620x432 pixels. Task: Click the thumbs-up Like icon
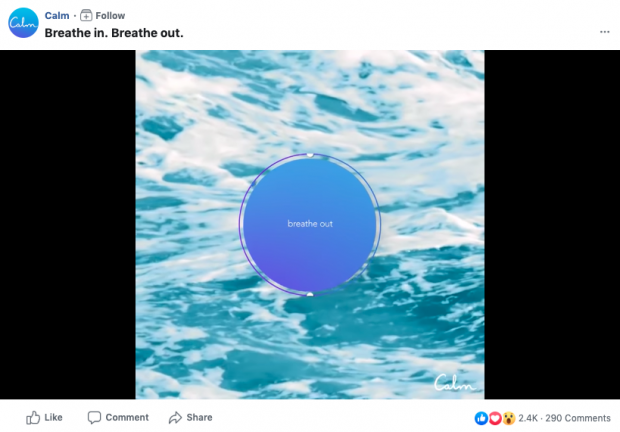[33, 418]
